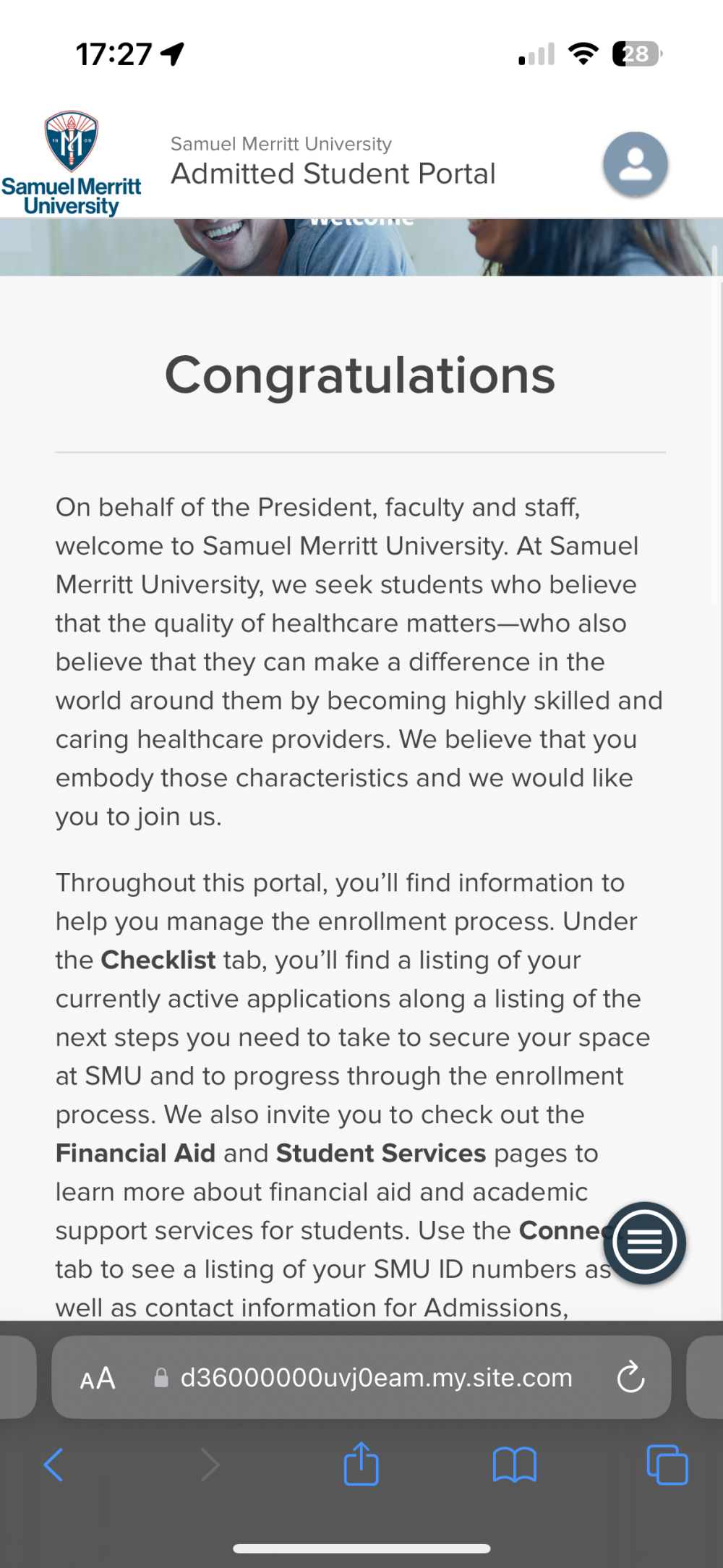The image size is (723, 1568).
Task: Tap the Admitted Student Portal title
Action: click(x=333, y=174)
